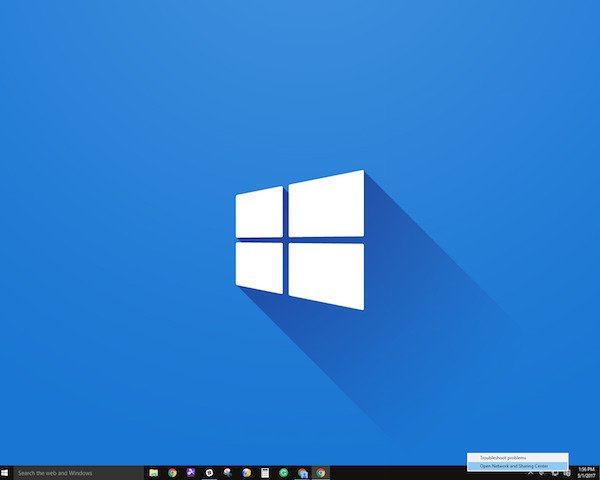
Task: Launch the first Chrome icon beside File Explorer
Action: coord(172,473)
